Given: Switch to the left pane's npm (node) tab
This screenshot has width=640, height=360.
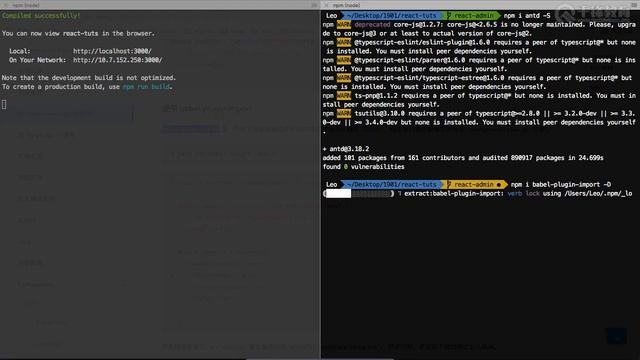Looking at the screenshot, I should (x=25, y=5).
